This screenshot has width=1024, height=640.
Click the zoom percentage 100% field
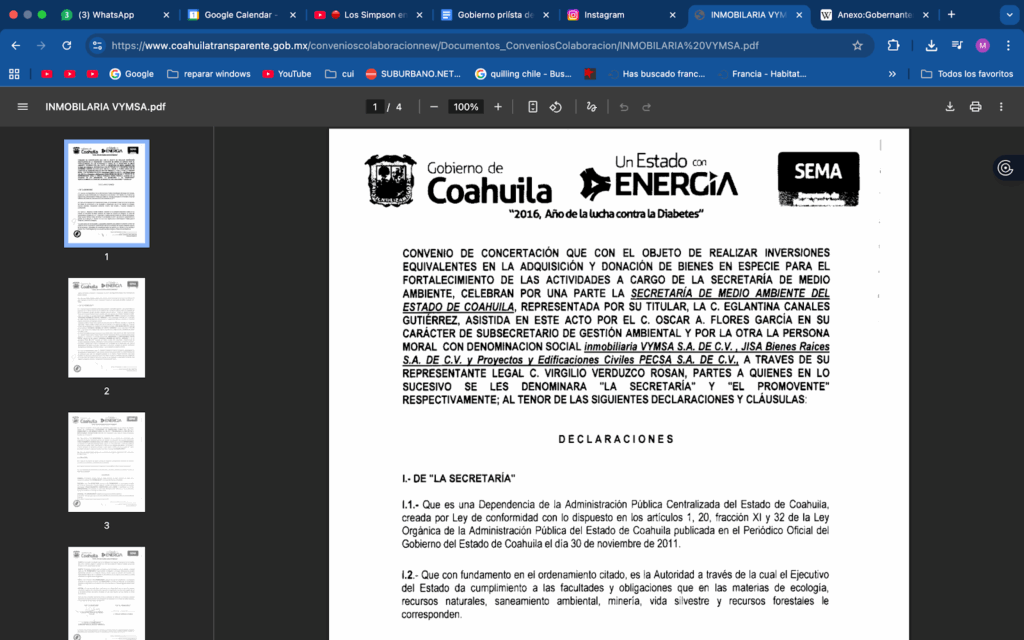466,107
